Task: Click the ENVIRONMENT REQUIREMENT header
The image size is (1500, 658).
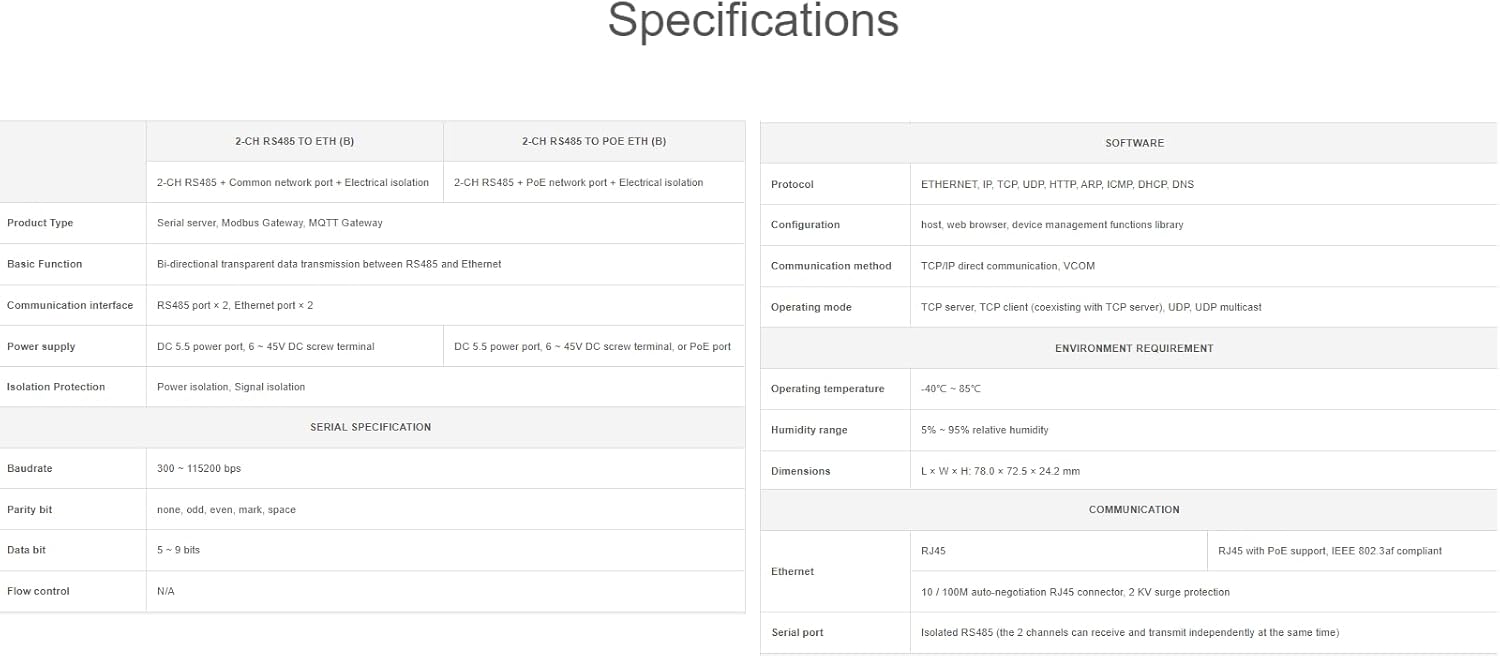Action: click(1134, 348)
